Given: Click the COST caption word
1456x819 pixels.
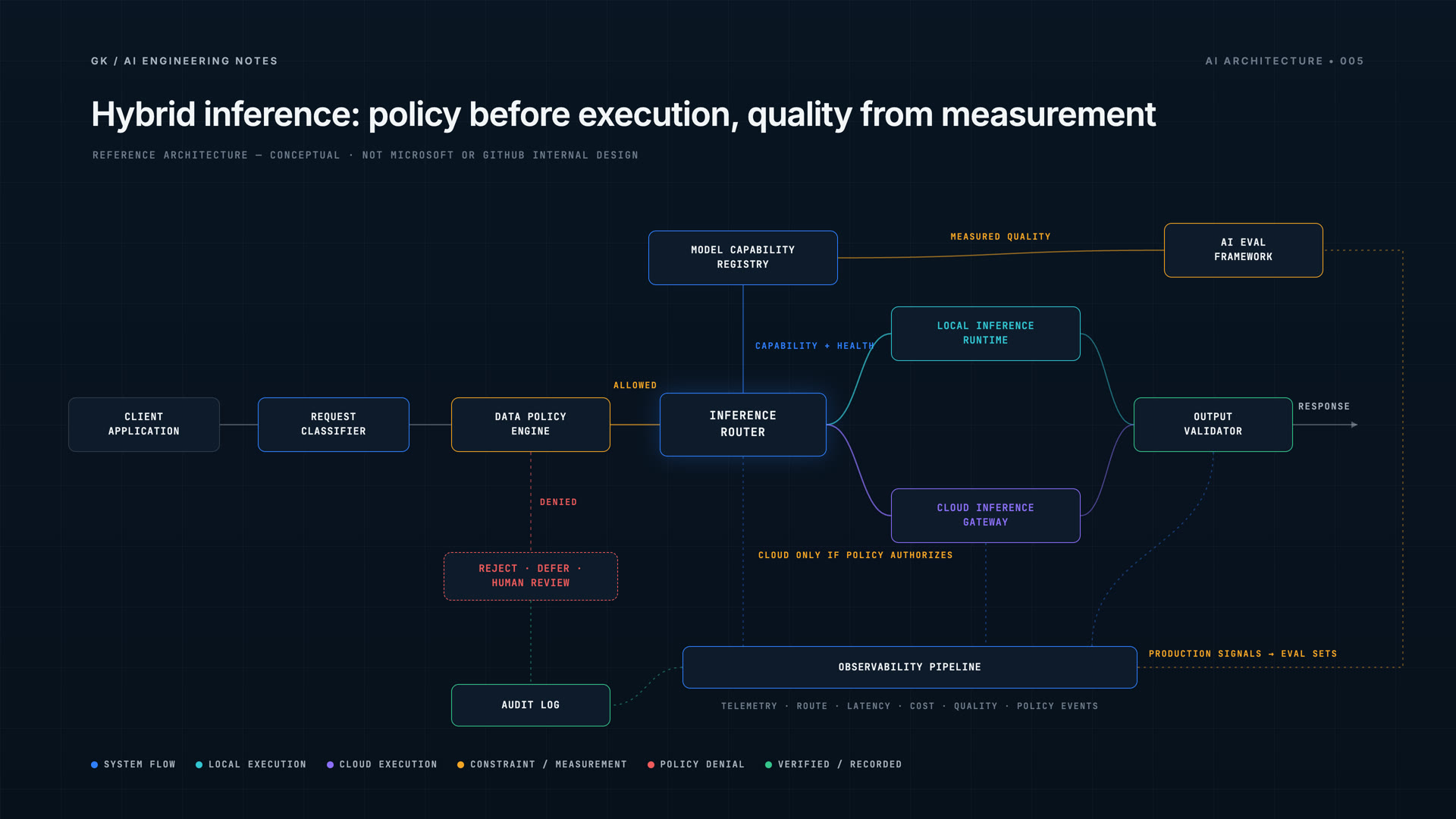Looking at the screenshot, I should pyautogui.click(x=922, y=706).
